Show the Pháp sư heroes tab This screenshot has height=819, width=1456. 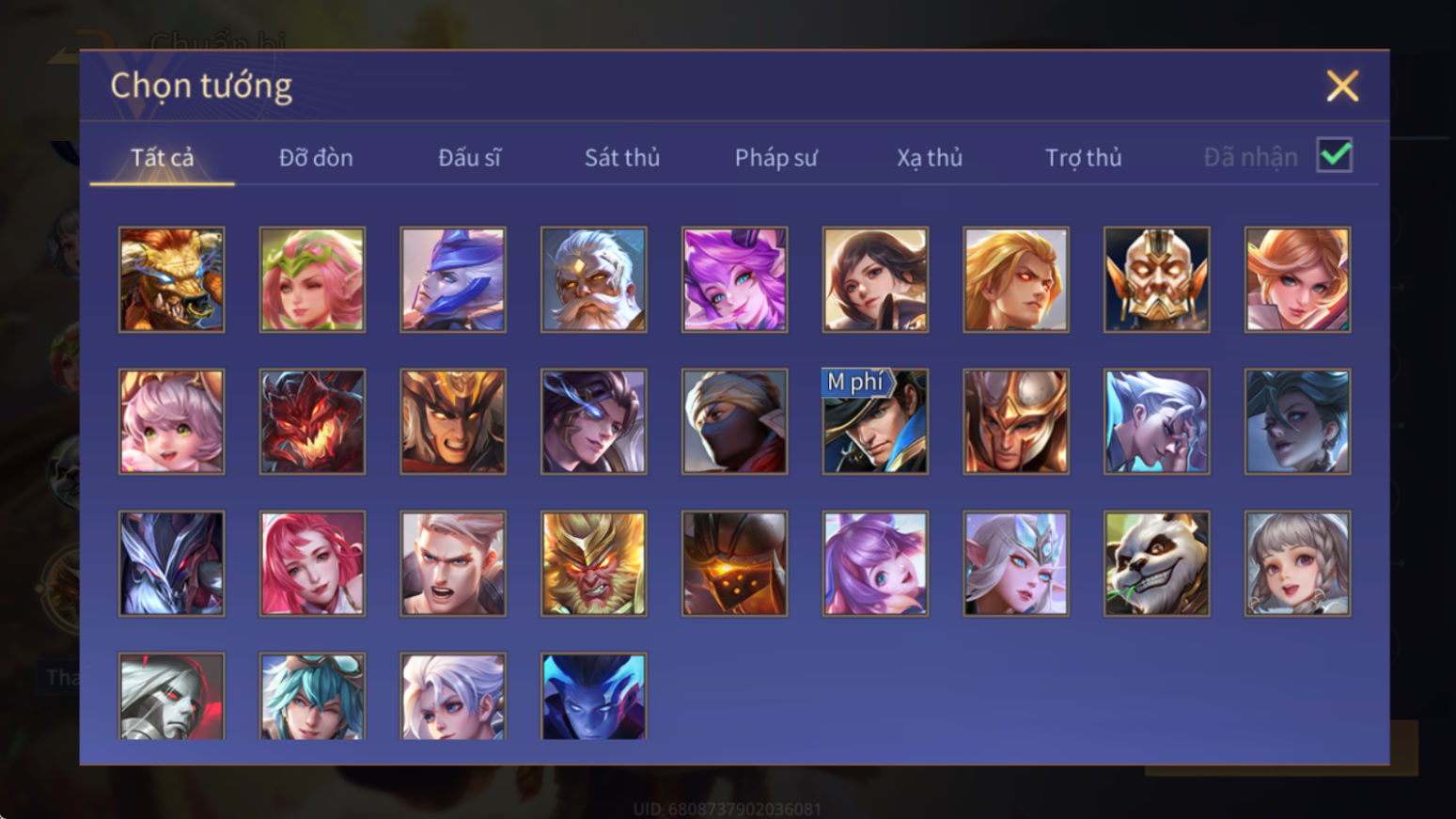click(775, 157)
